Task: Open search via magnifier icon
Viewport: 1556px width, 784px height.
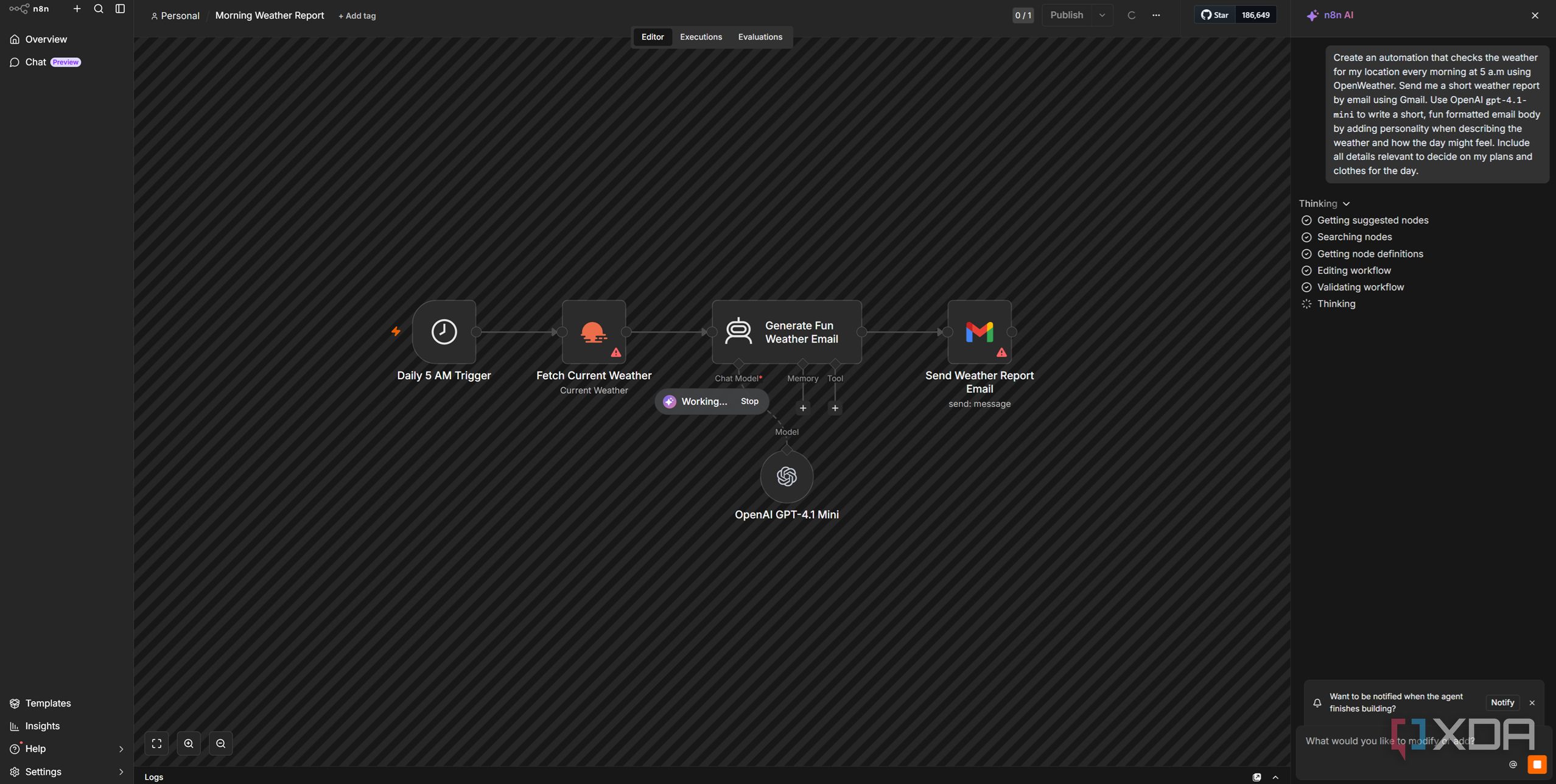Action: point(99,9)
